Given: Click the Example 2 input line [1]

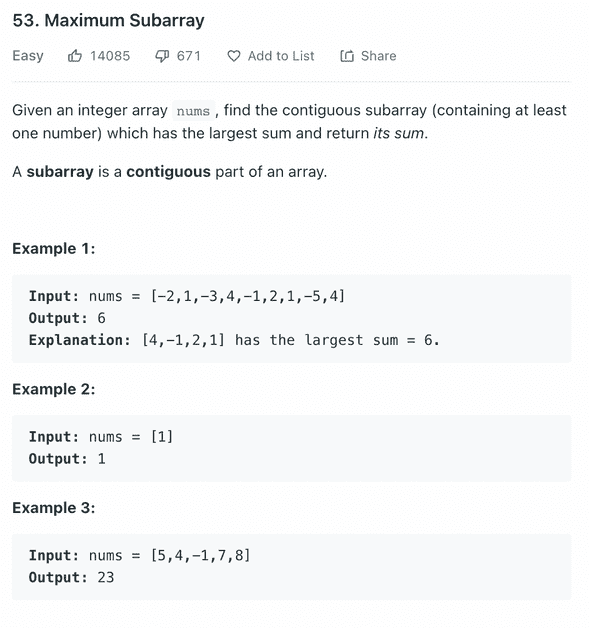Looking at the screenshot, I should tap(101, 437).
